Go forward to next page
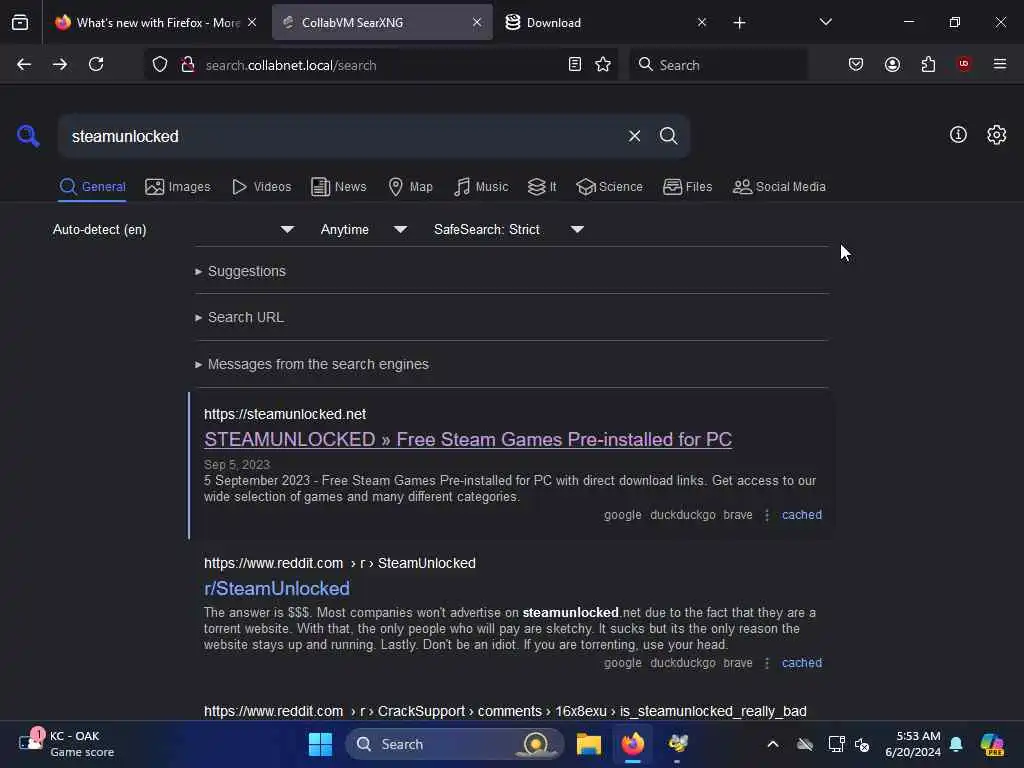 (x=59, y=64)
